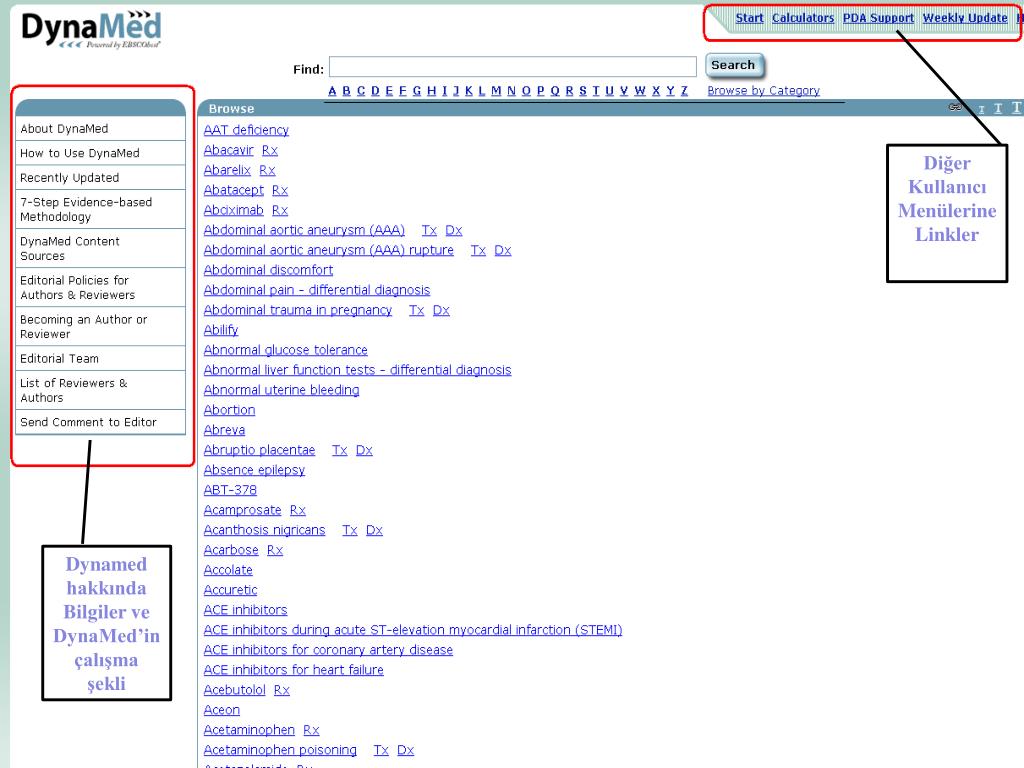Open ABT-378 topic link
The width and height of the screenshot is (1024, 768).
(x=231, y=490)
